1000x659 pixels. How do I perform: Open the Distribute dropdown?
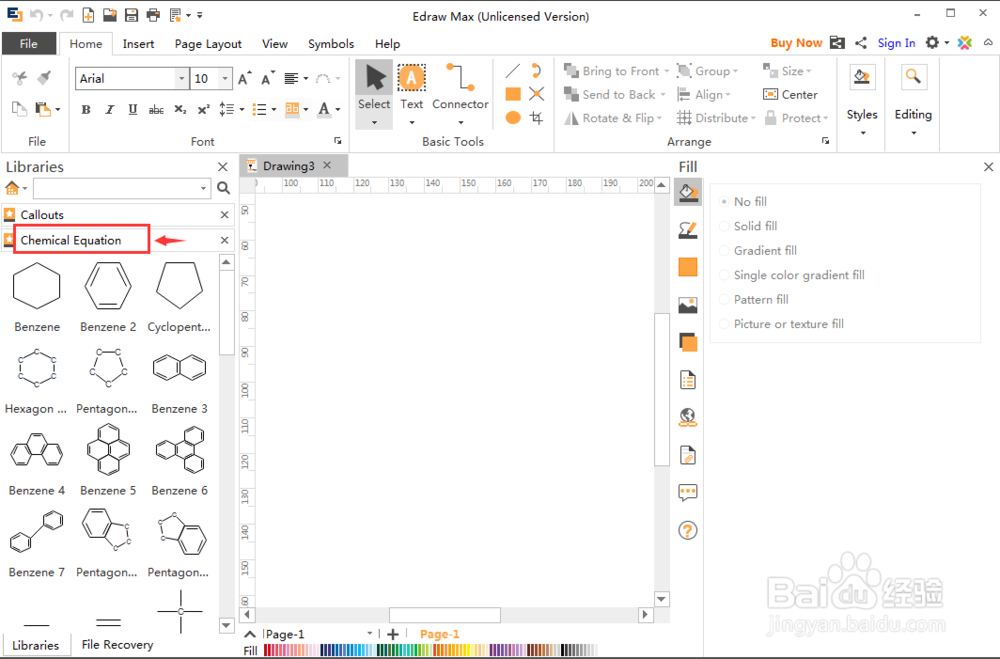716,118
